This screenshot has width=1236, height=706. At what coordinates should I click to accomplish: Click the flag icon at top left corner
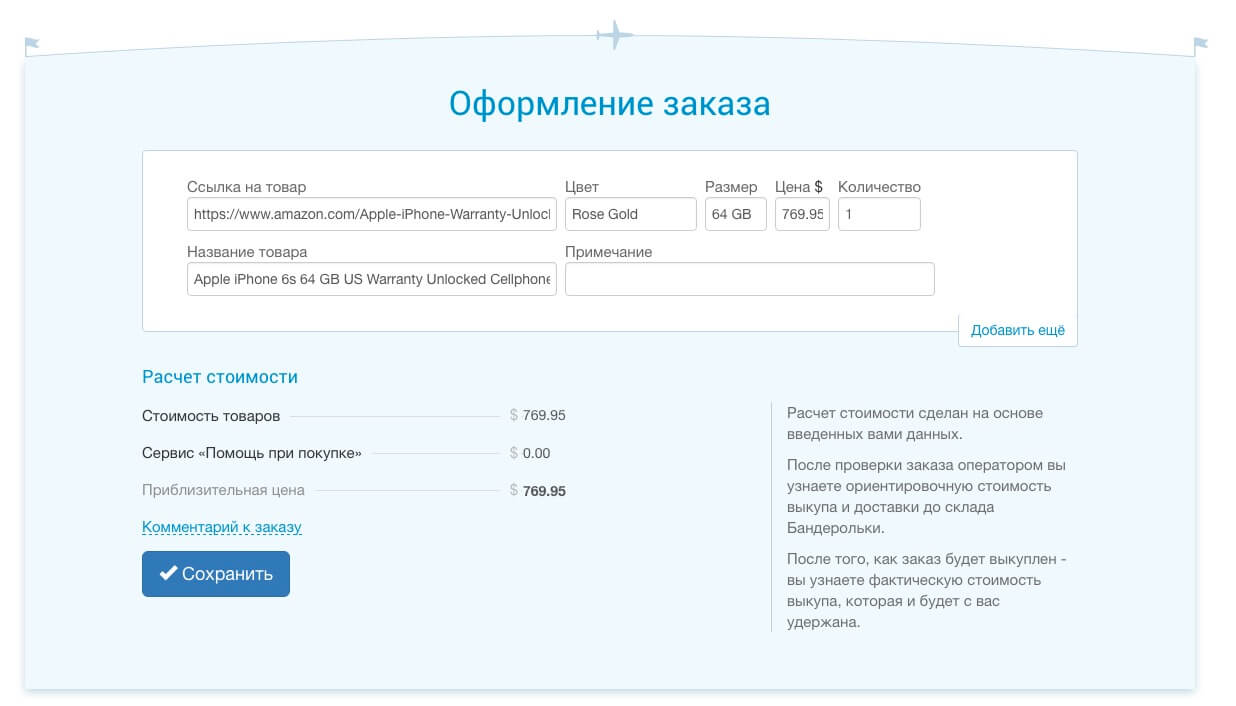pos(32,45)
